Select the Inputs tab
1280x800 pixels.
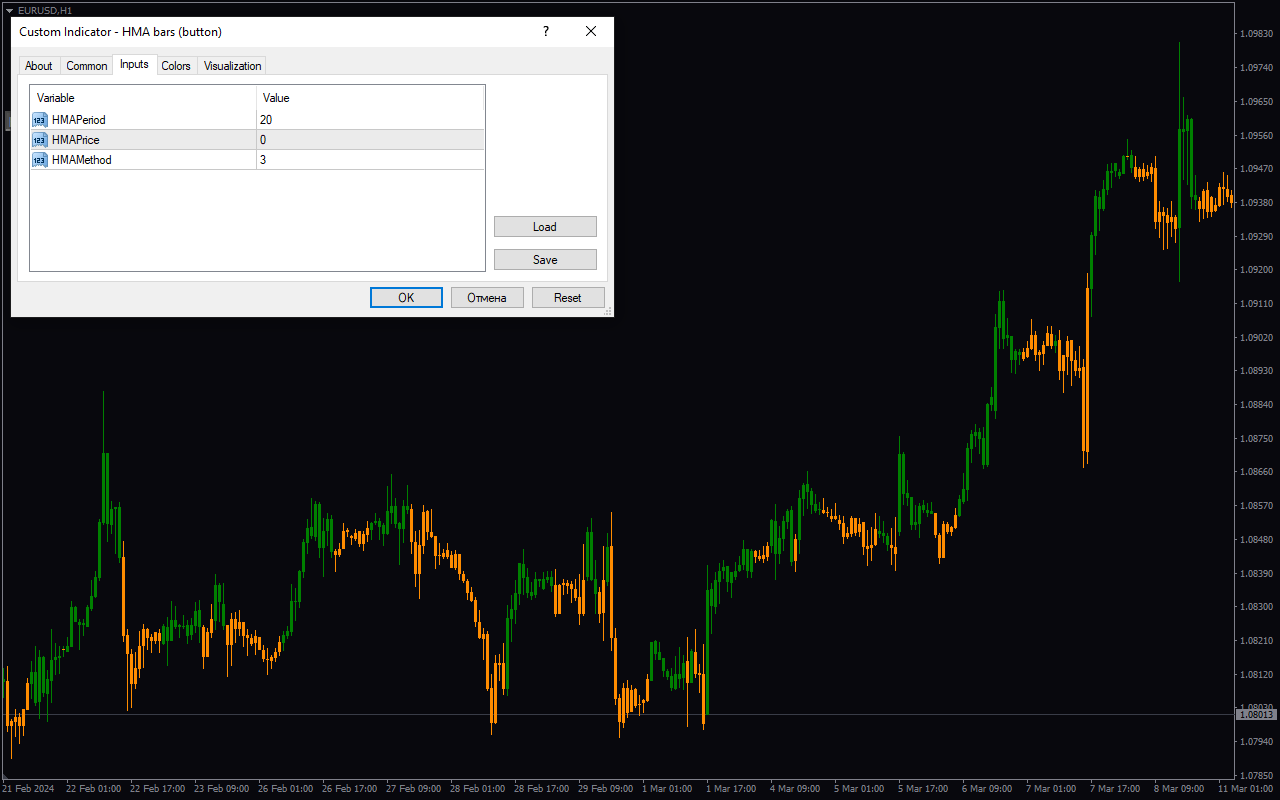tap(134, 64)
